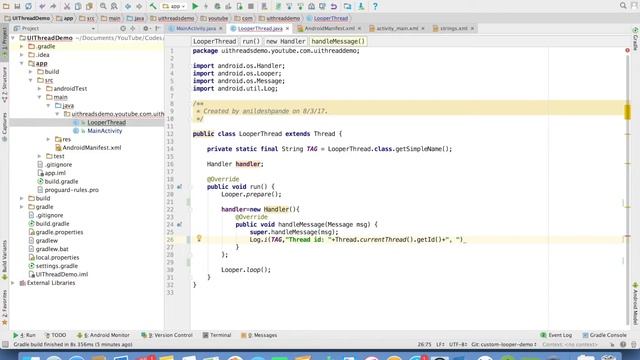This screenshot has width=640, height=360.
Task: Click the Find magnifier icon
Action: point(103,6)
